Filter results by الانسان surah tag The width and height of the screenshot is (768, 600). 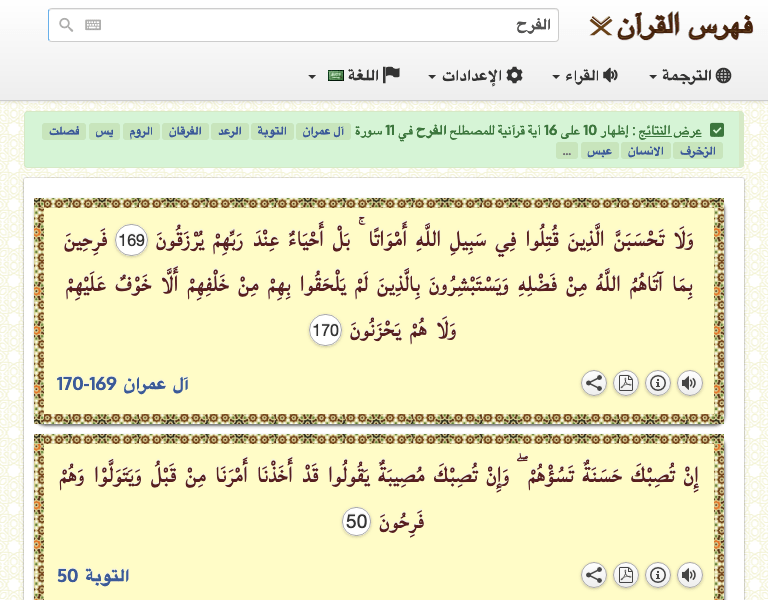646,151
